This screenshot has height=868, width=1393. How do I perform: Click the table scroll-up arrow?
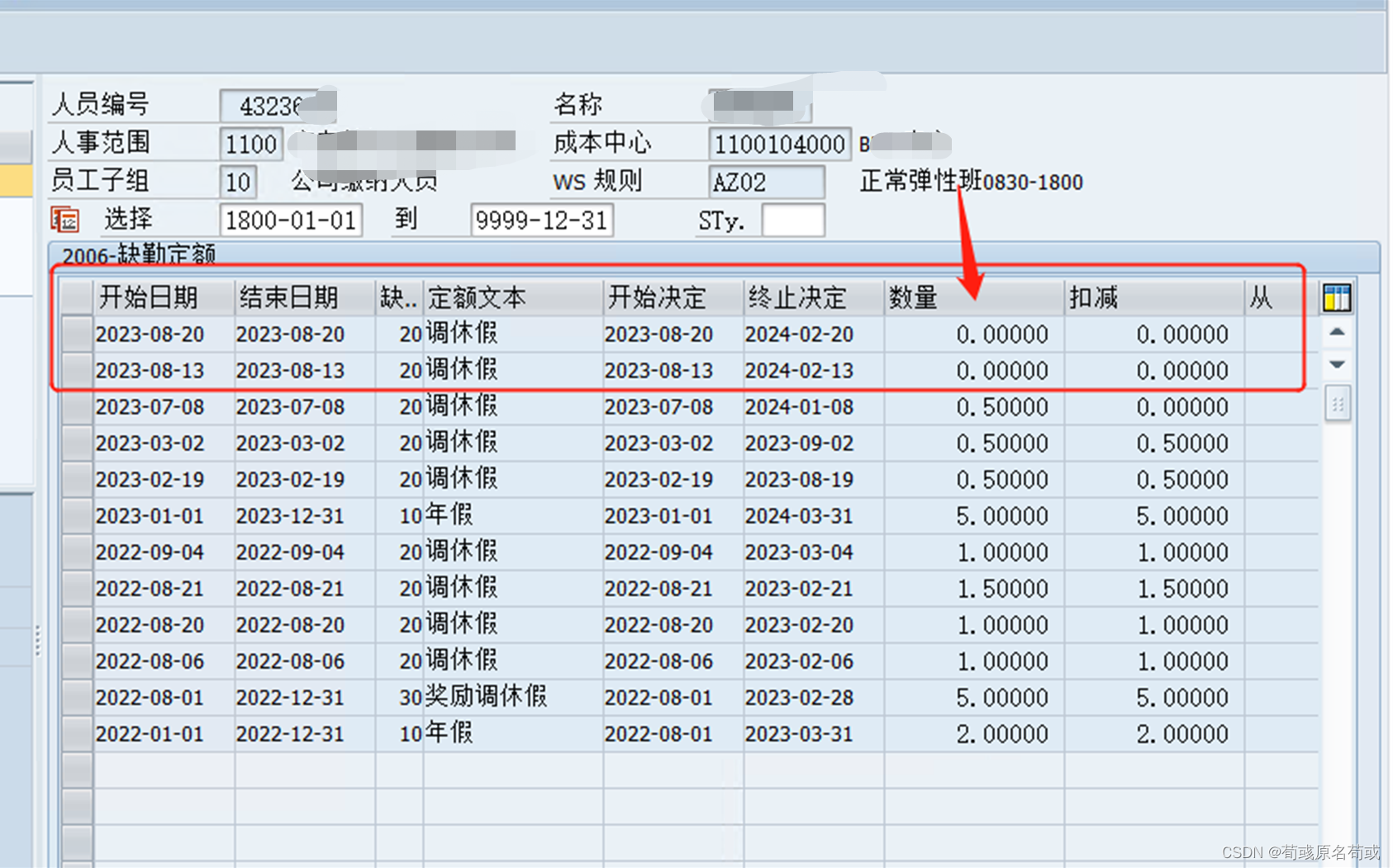pyautogui.click(x=1338, y=332)
